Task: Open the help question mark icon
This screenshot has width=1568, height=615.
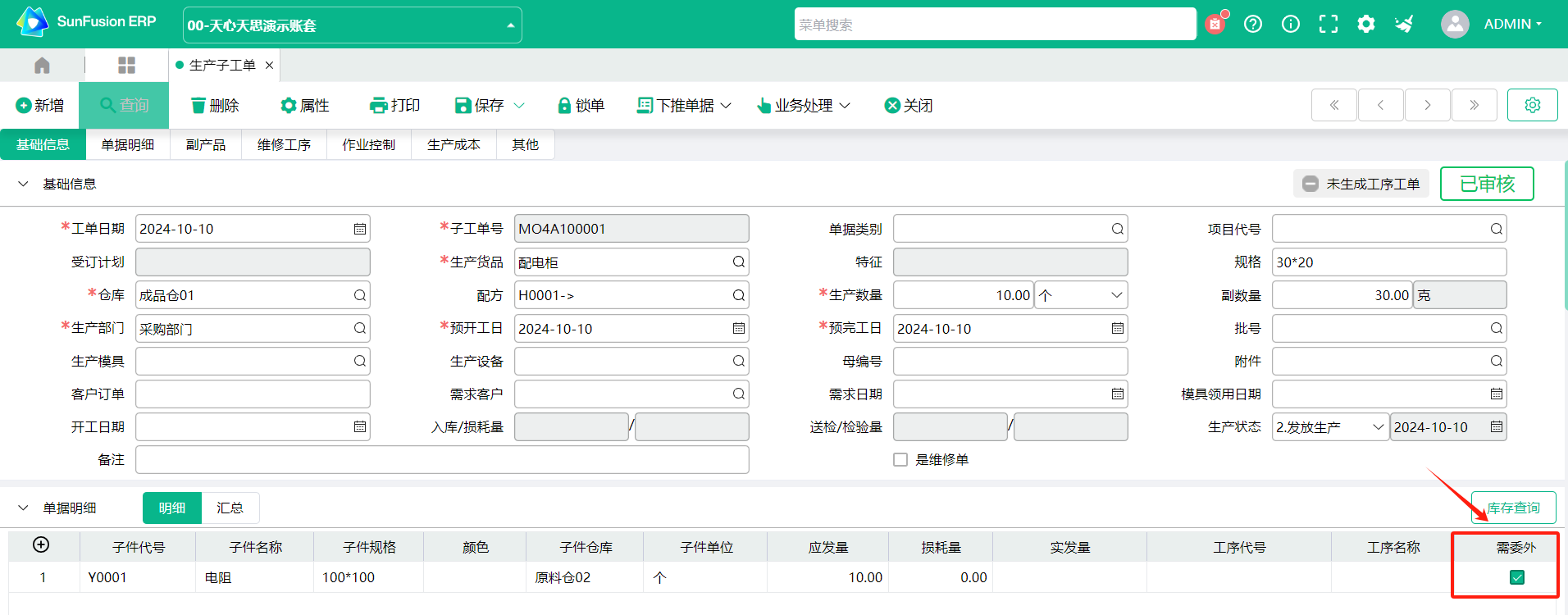Action: click(x=1252, y=25)
